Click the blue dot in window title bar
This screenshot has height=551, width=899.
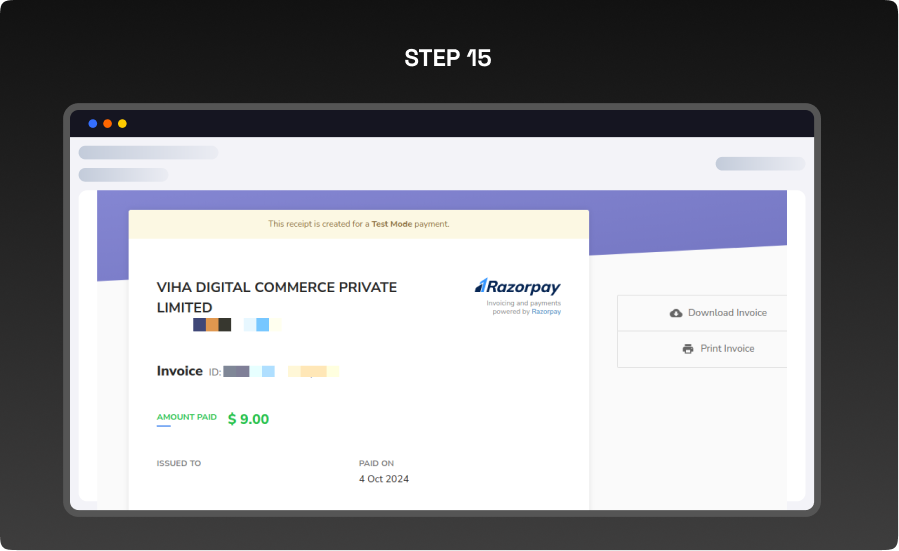[93, 124]
